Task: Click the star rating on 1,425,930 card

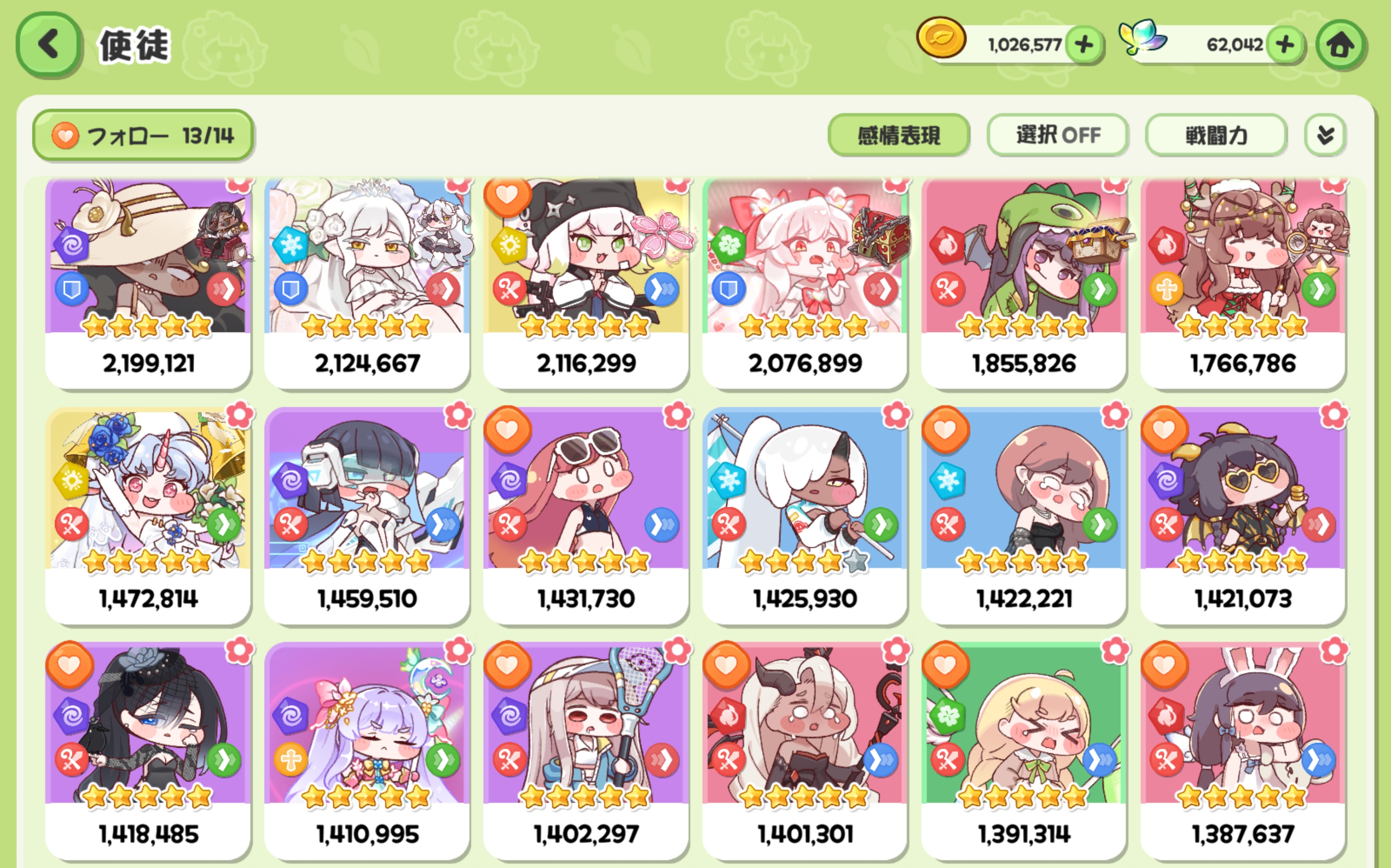Action: [x=804, y=561]
